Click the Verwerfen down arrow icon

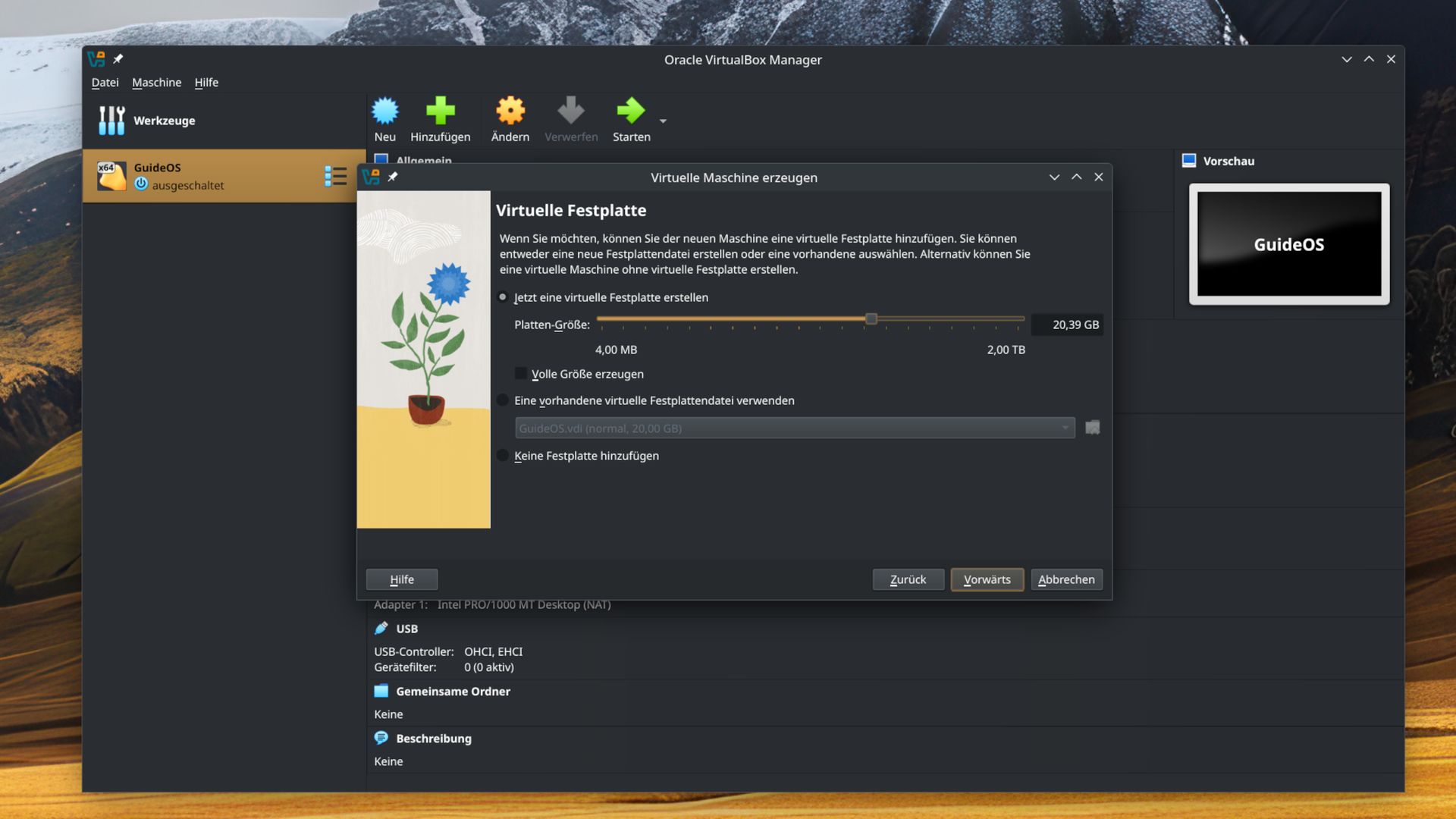[x=571, y=111]
